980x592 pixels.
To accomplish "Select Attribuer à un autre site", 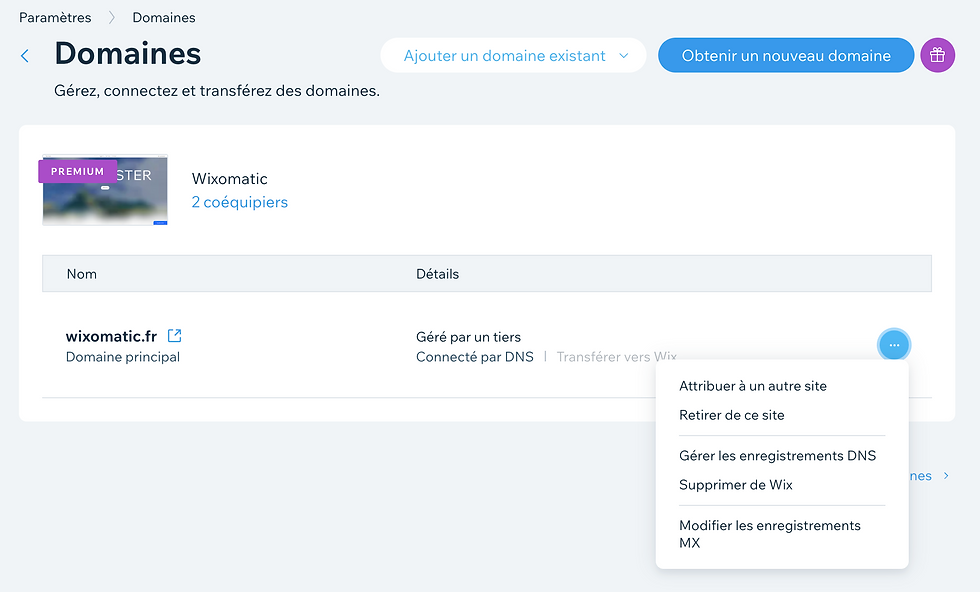I will 752,386.
